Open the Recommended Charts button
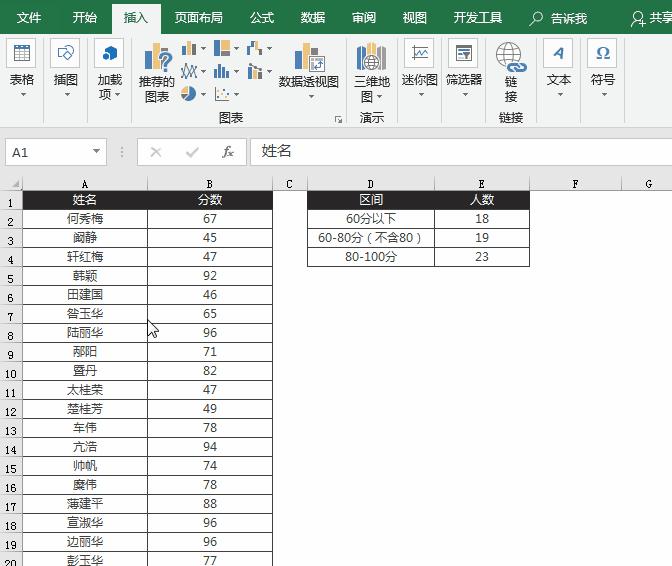This screenshot has width=672, height=566. click(x=157, y=73)
